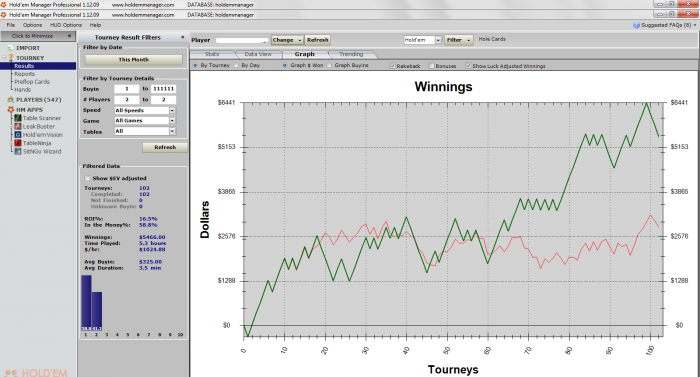700x377 pixels.
Task: Click the Player name input field
Action: coord(242,40)
